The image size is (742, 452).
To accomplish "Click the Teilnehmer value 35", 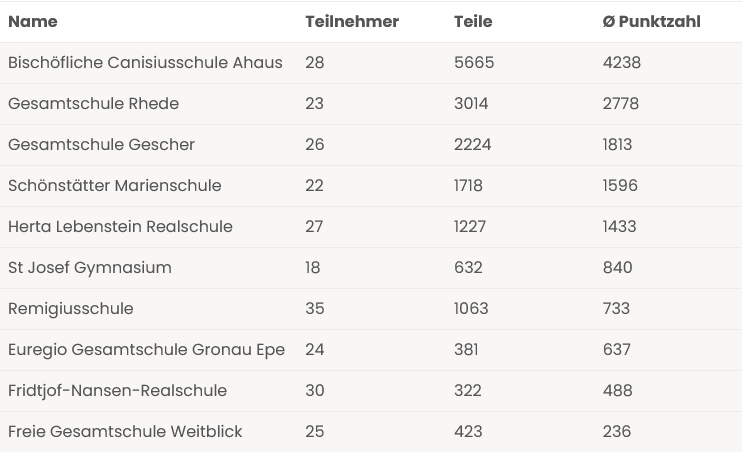I will 315,309.
